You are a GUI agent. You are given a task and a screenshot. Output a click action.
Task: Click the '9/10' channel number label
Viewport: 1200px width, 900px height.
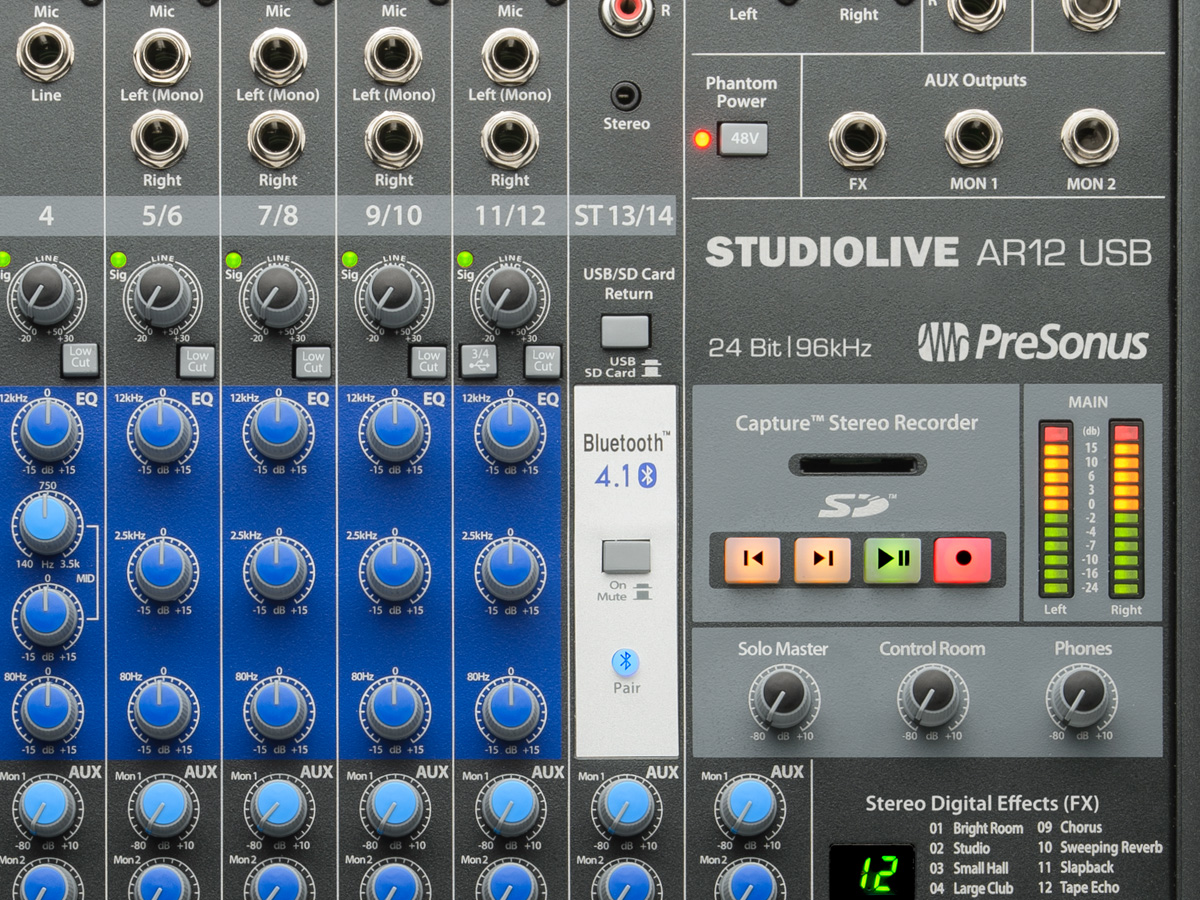394,216
